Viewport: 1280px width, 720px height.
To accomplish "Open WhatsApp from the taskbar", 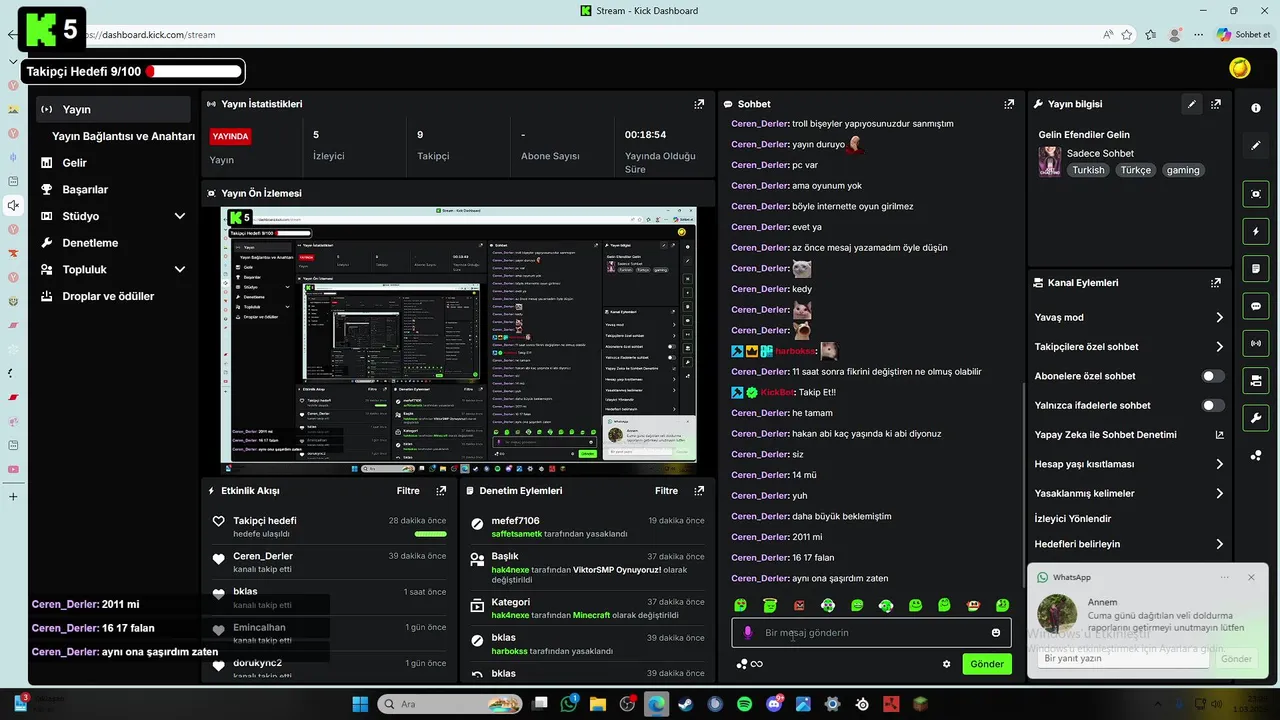I will click(x=570, y=704).
